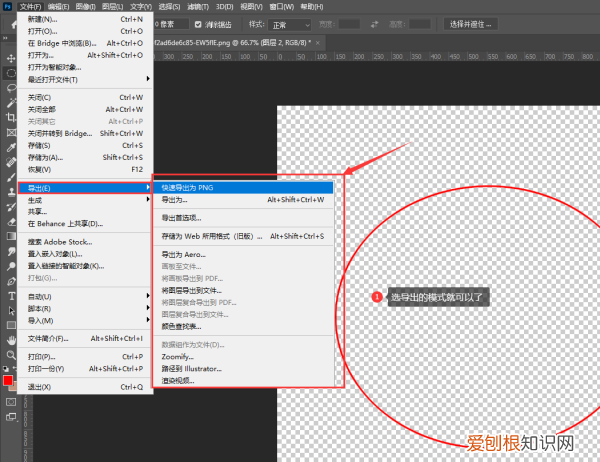Select the Pen tool
Image resolution: width=600 pixels, height=462 pixels.
[11, 281]
